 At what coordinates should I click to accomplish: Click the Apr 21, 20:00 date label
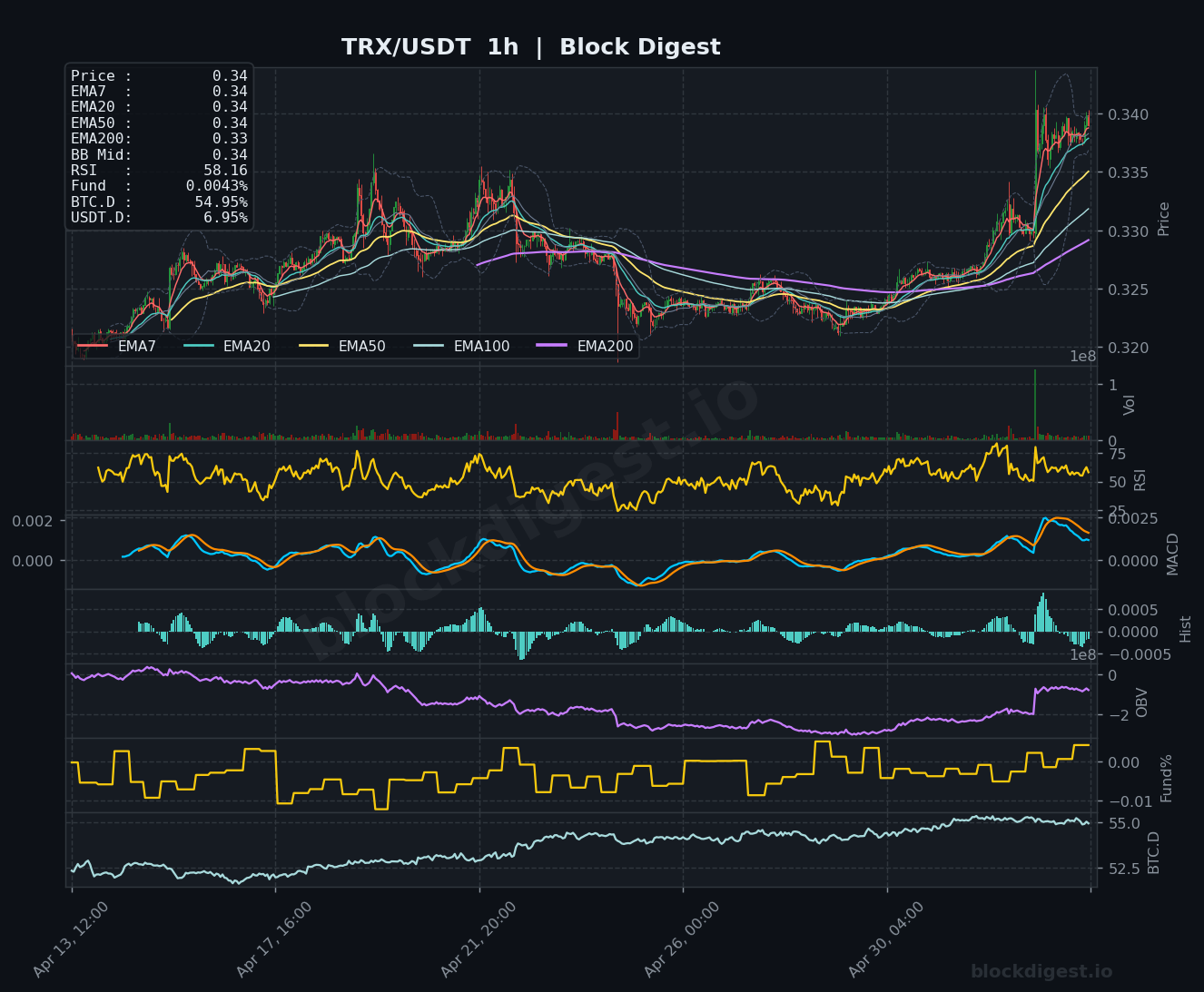point(479,938)
